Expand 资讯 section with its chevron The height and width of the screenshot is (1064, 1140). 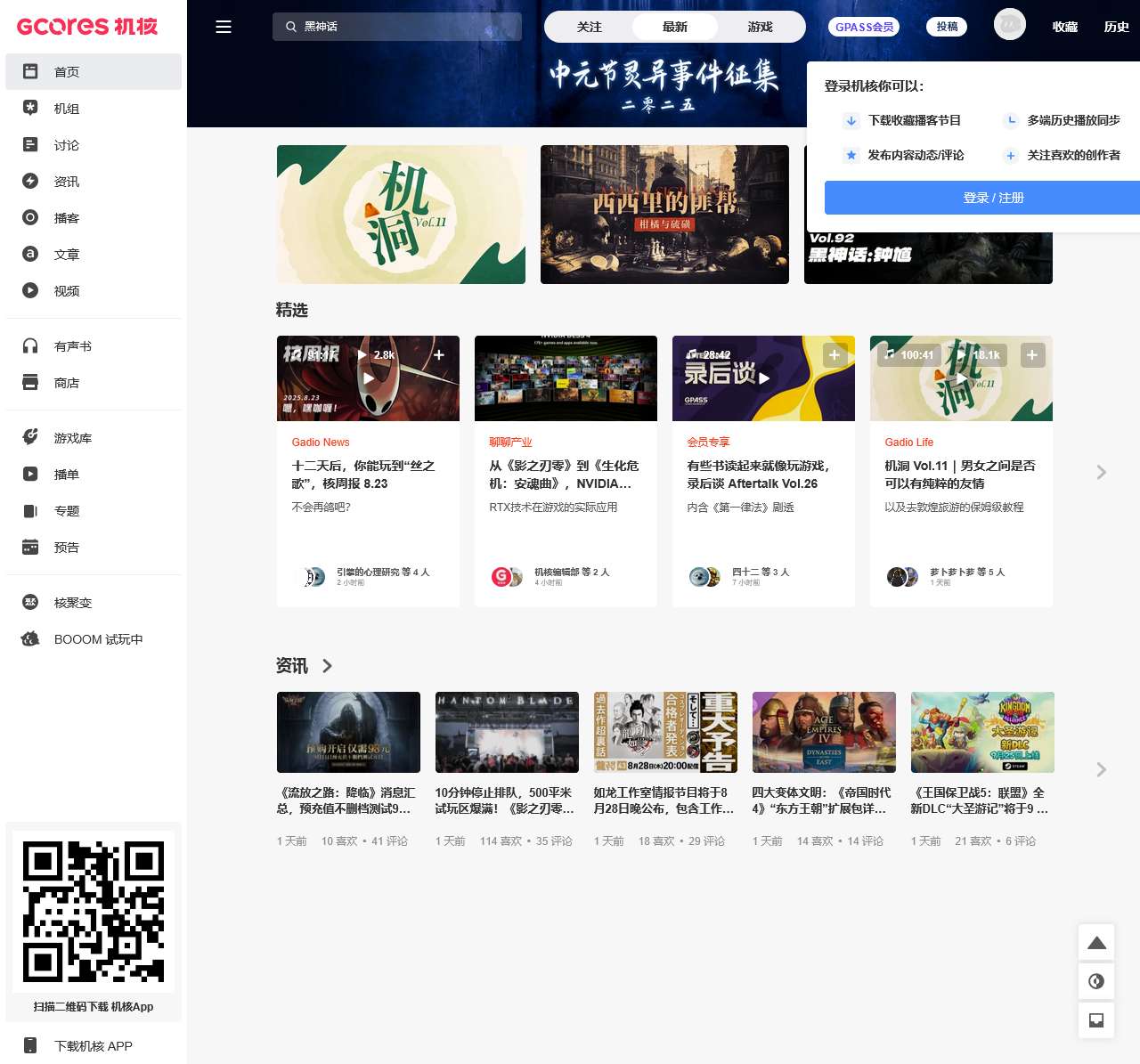pyautogui.click(x=327, y=666)
